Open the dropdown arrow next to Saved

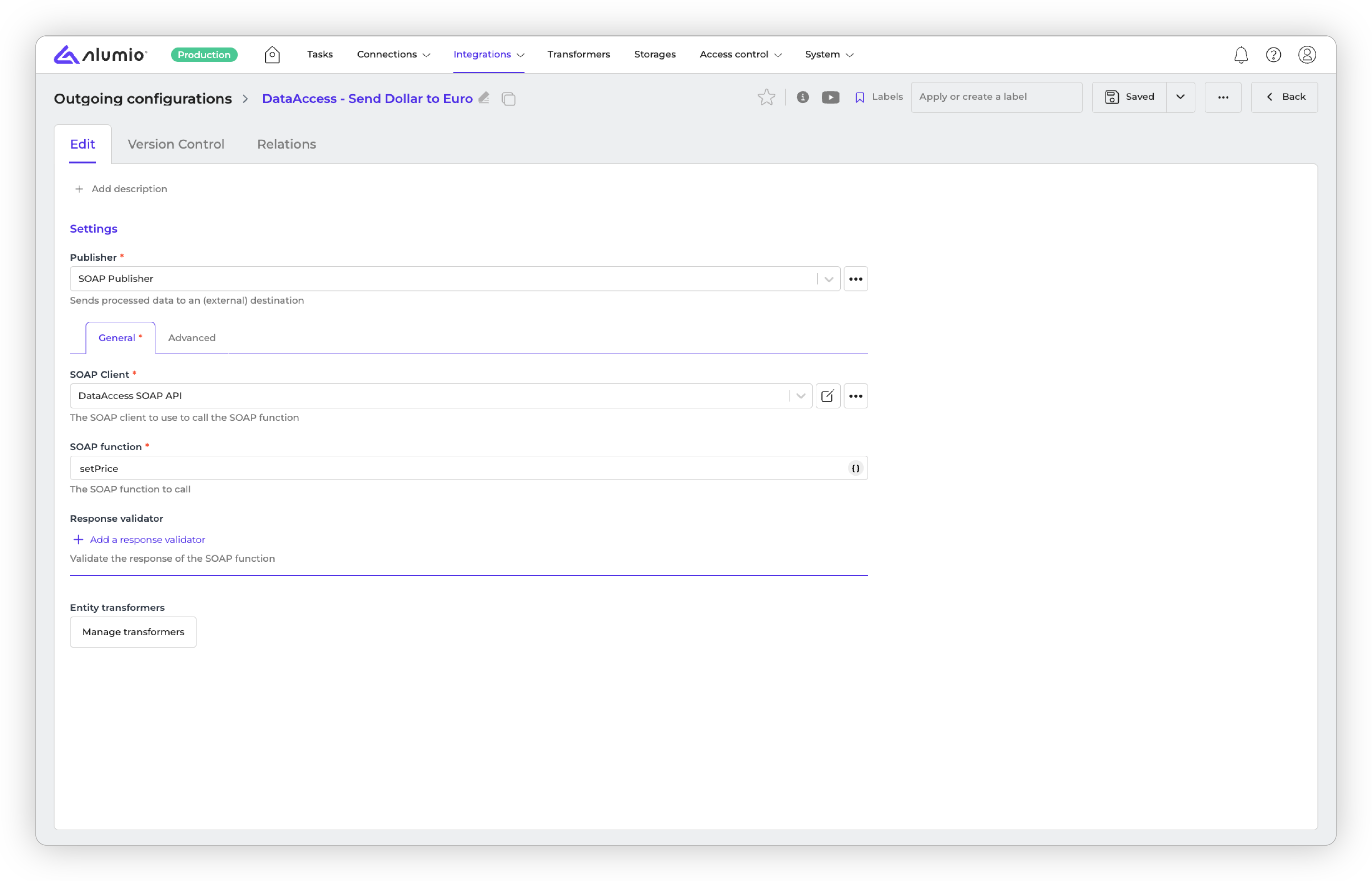coord(1180,97)
